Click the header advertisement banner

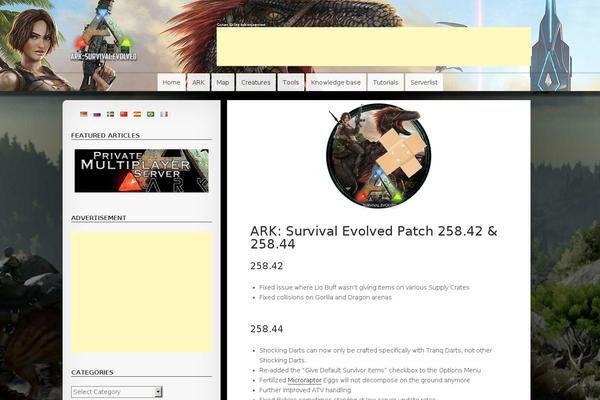coord(374,46)
